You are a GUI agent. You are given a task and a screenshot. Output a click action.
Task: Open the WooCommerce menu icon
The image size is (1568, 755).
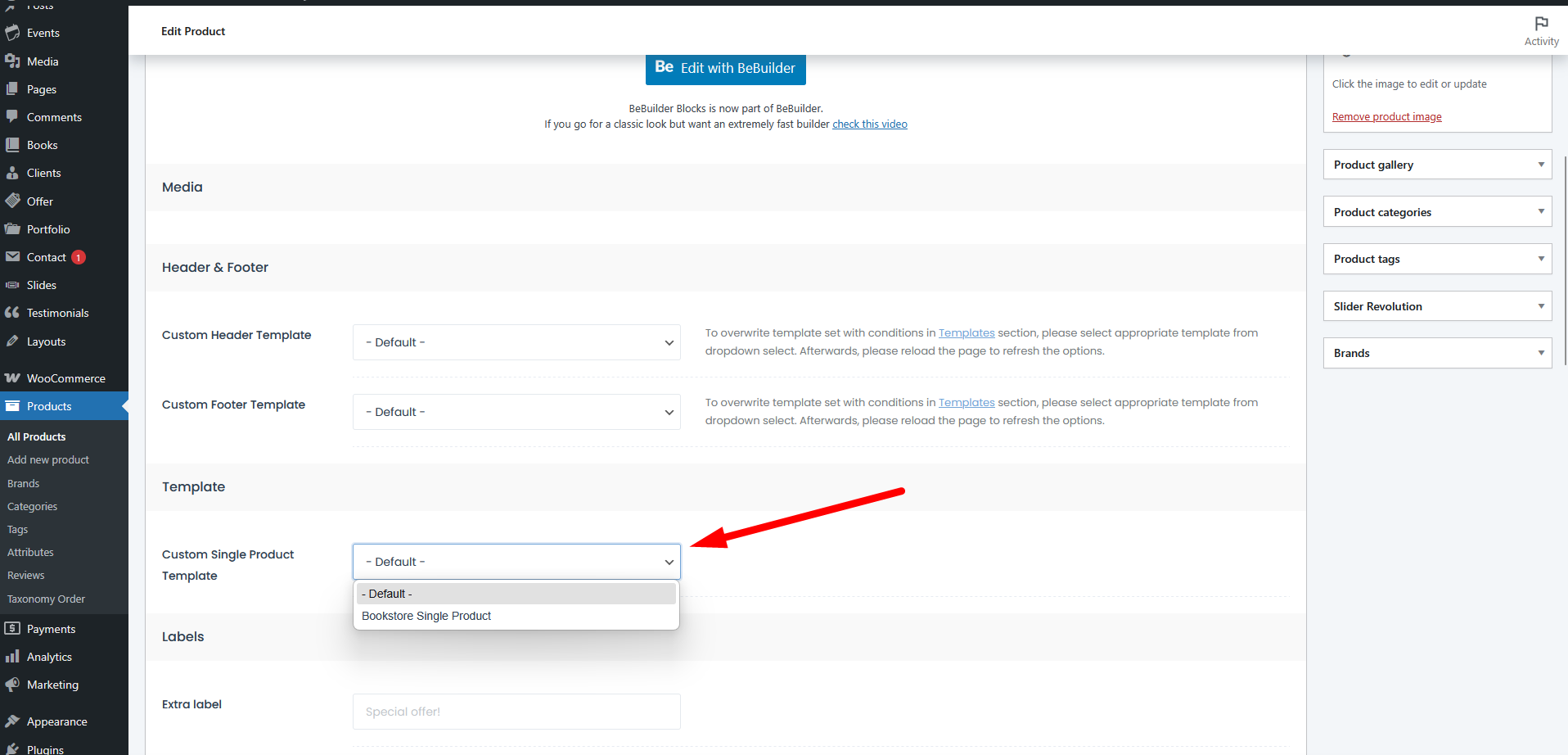pyautogui.click(x=12, y=378)
